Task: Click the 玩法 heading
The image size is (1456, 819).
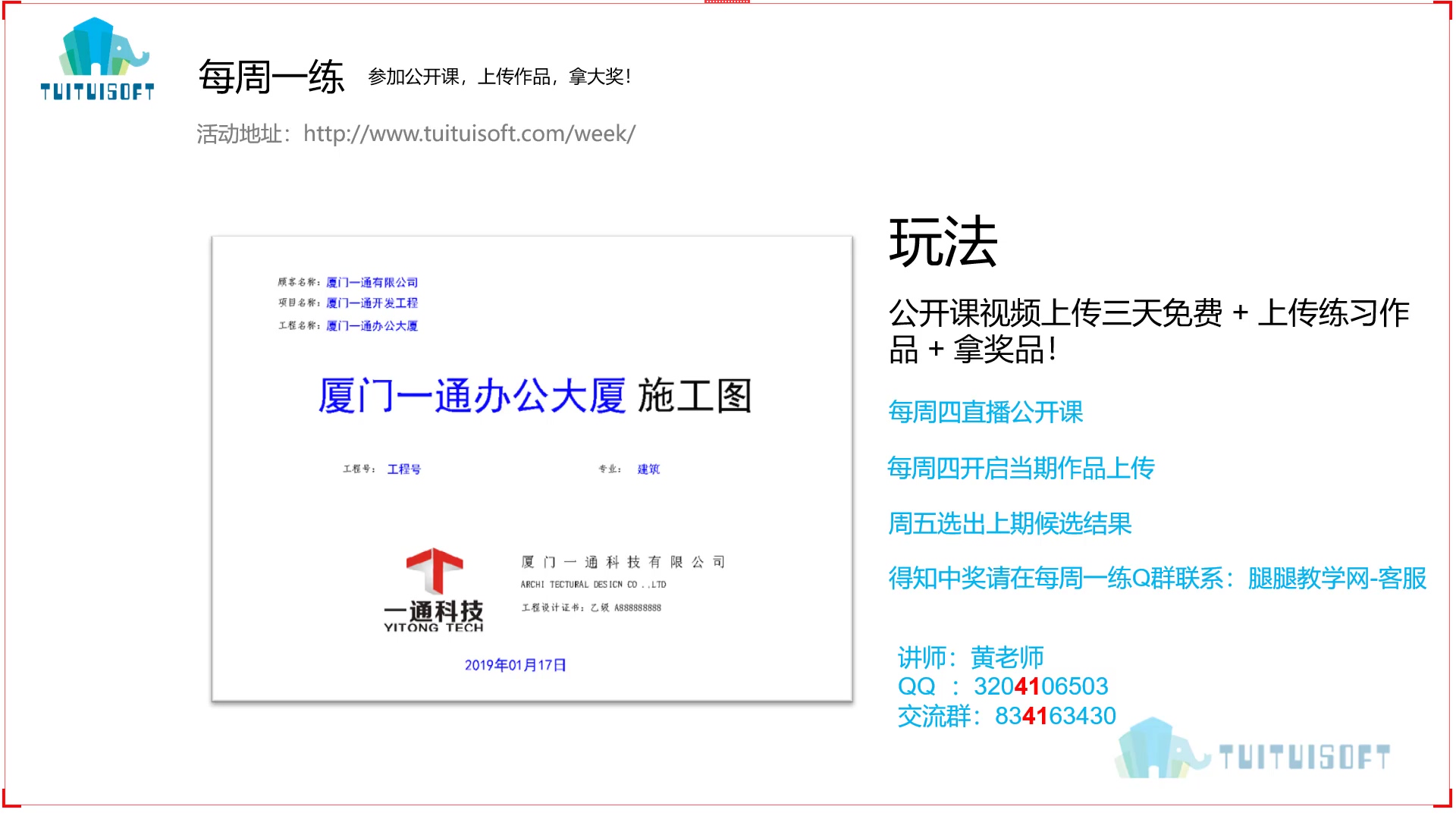Action: [943, 242]
